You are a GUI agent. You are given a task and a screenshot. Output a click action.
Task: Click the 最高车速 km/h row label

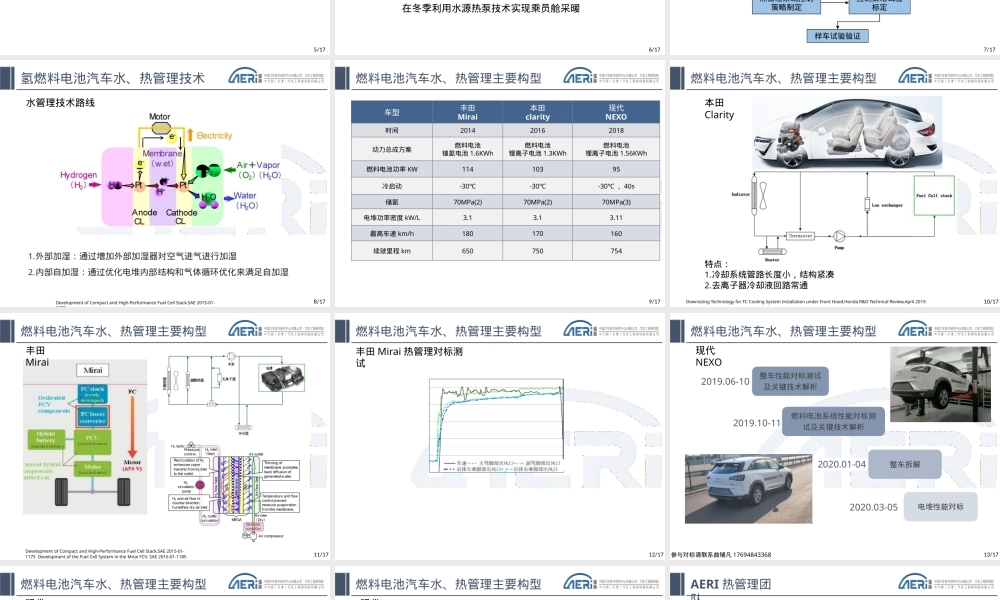[x=392, y=233]
